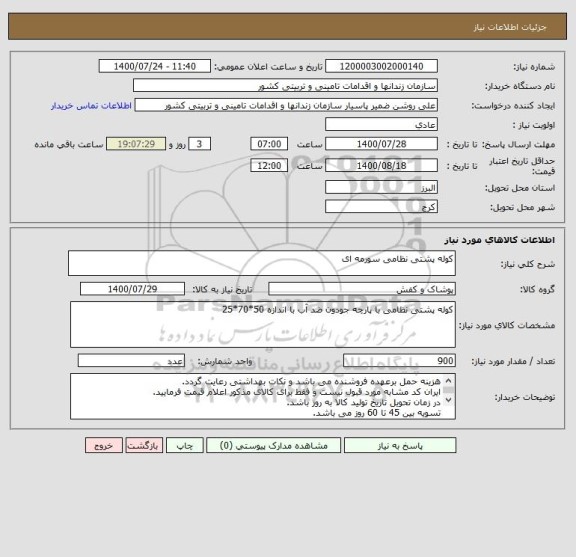
Task: Click the اولویت نیاز label
Action: 534,125
